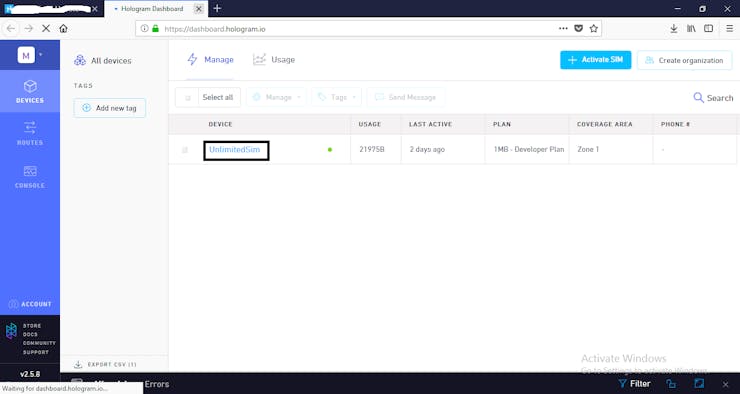Viewport: 740px width, 394px height.
Task: Click the Send Message button
Action: tap(406, 97)
